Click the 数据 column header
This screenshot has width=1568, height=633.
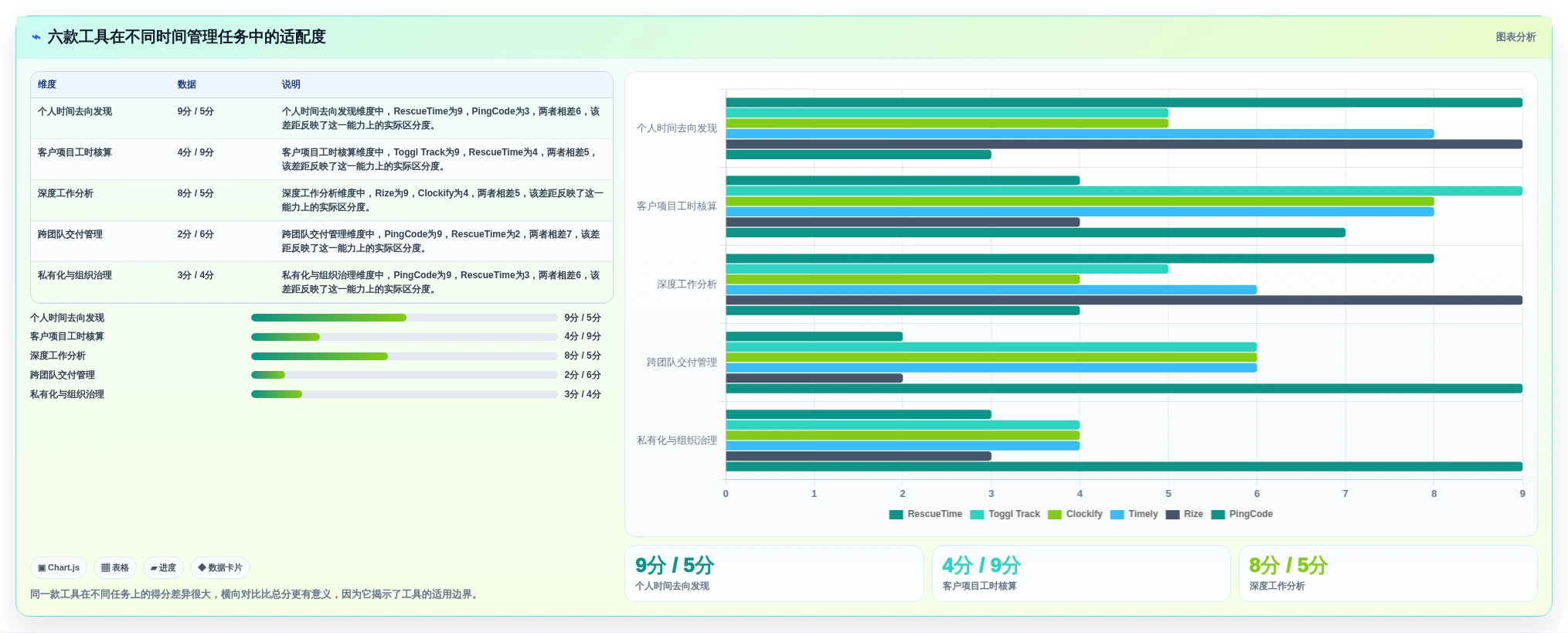186,84
